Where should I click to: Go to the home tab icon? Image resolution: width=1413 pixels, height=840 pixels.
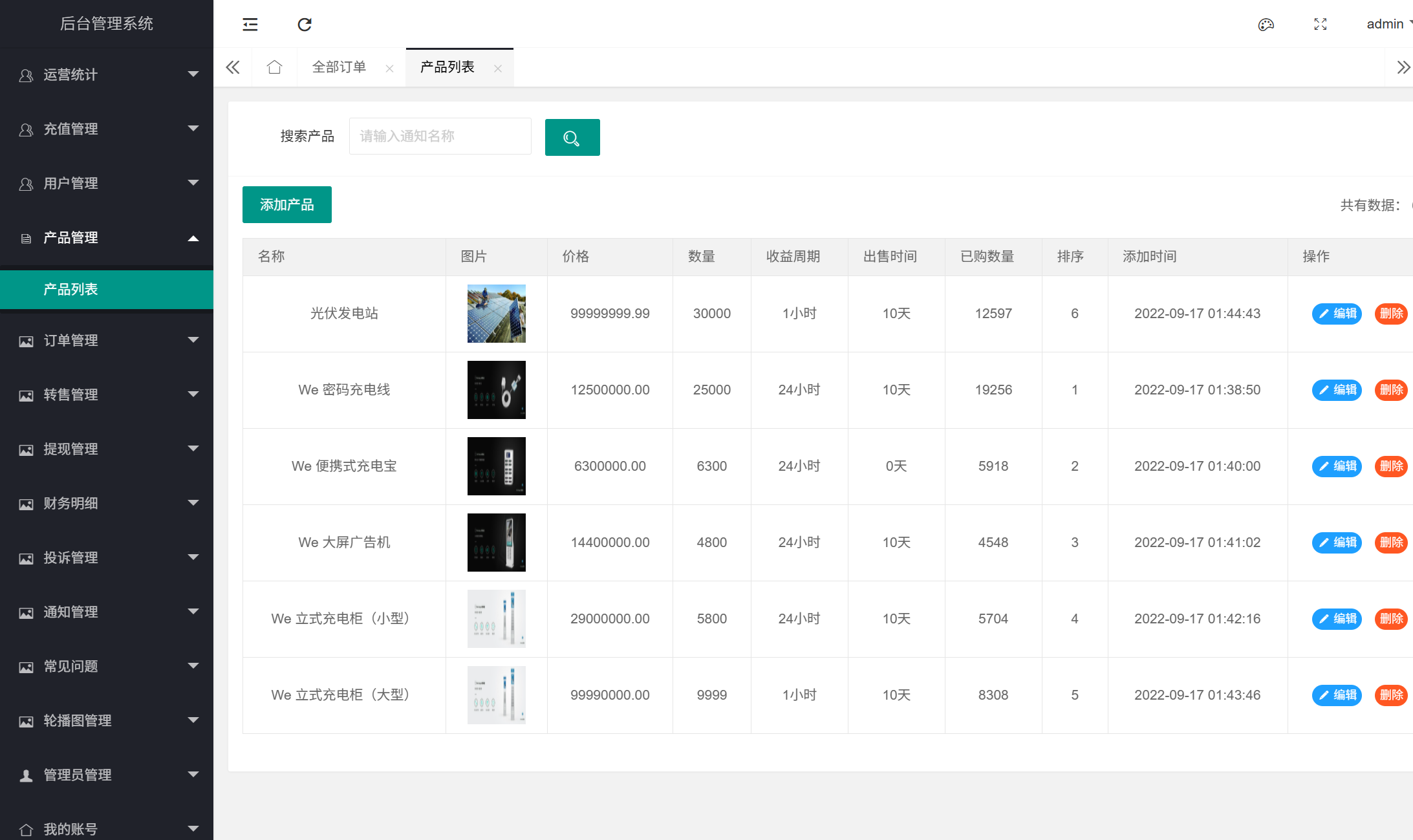274,67
